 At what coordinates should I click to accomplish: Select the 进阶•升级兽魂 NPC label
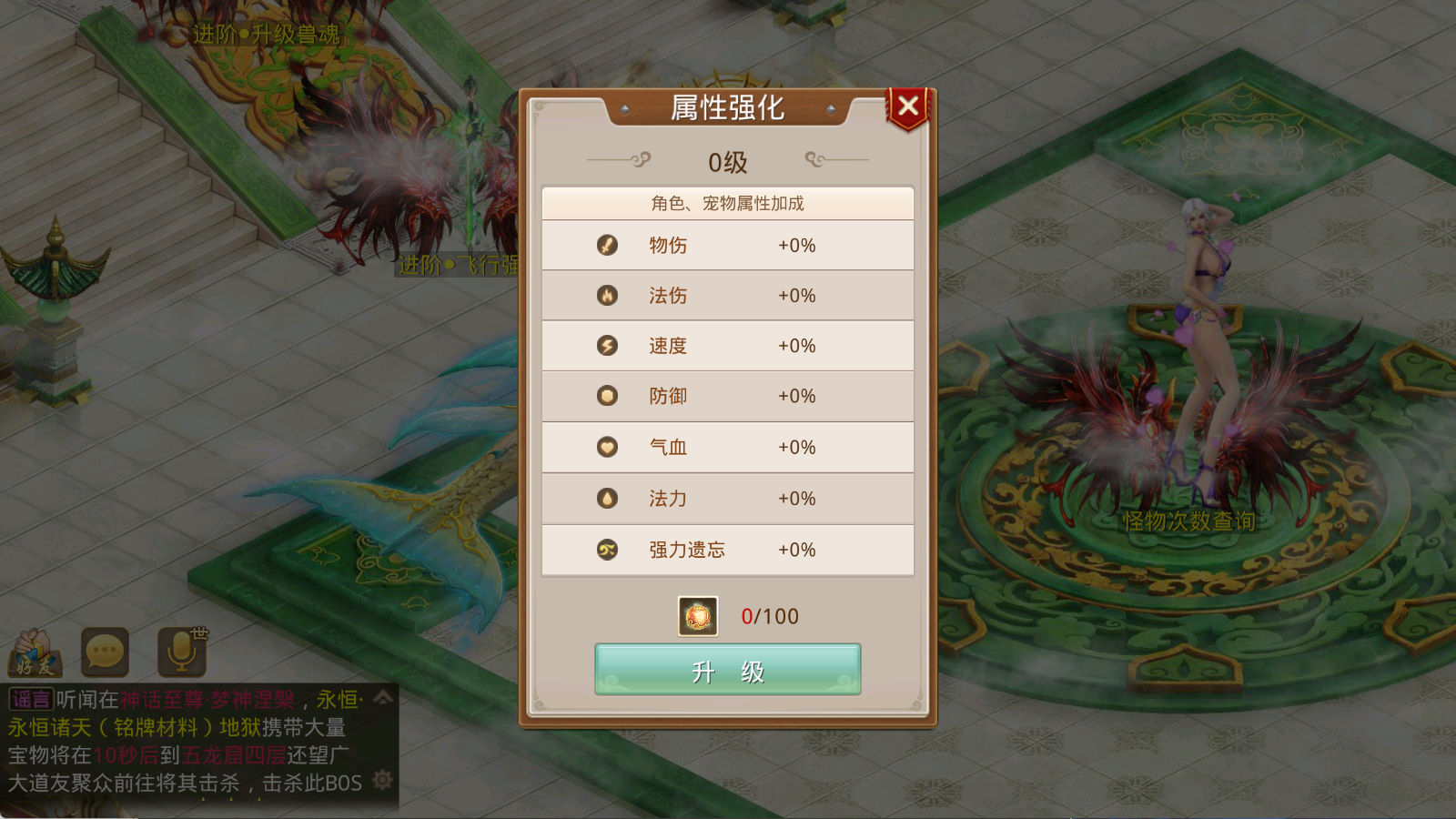[267, 35]
